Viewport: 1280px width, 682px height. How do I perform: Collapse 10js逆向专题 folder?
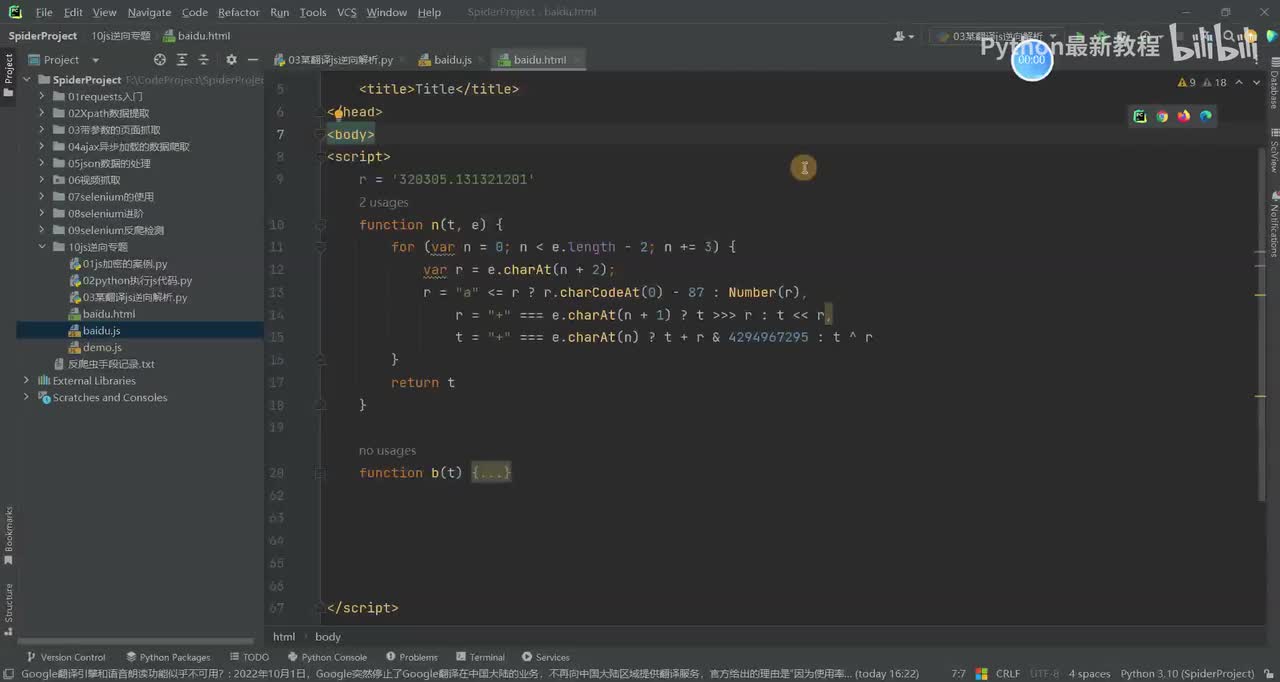(x=43, y=247)
